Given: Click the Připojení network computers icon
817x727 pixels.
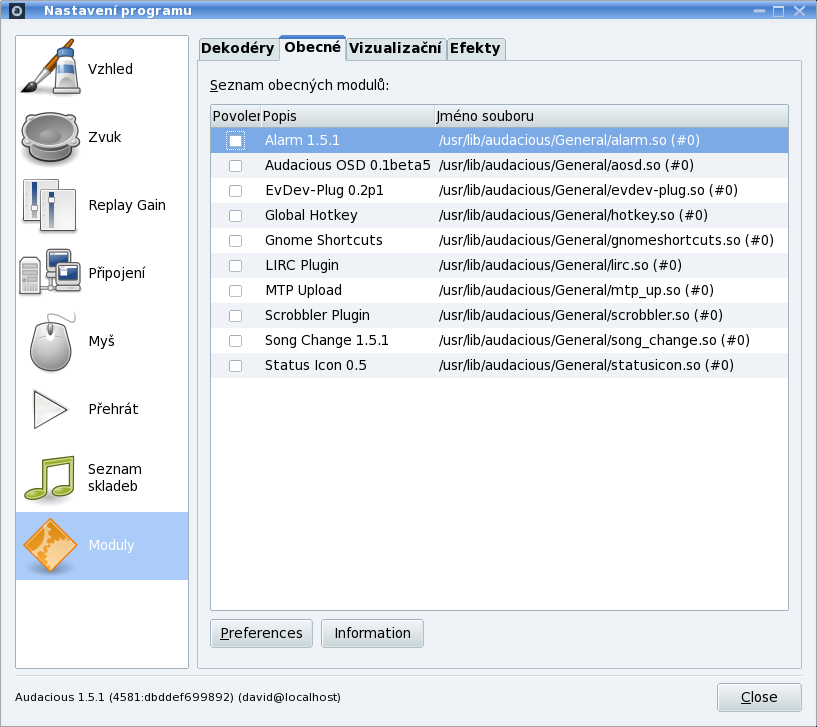Looking at the screenshot, I should (x=50, y=273).
